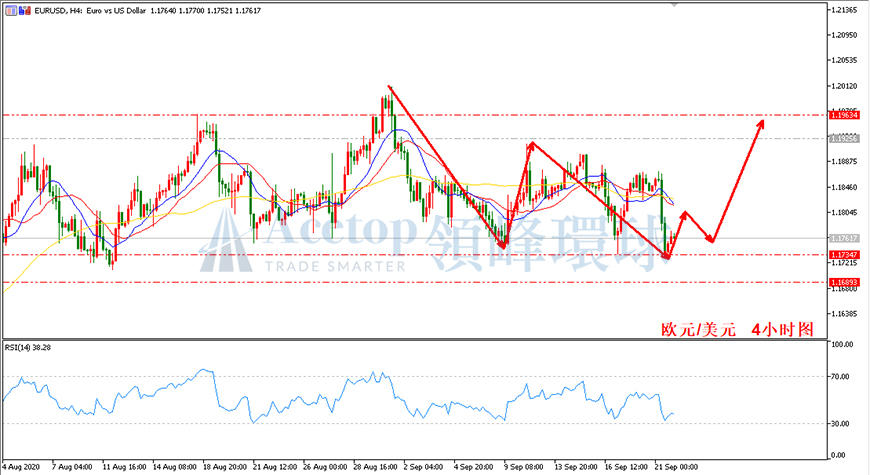The width and height of the screenshot is (870, 475).
Task: Click the '7 Aug 04:00' date label
Action: [x=72, y=467]
